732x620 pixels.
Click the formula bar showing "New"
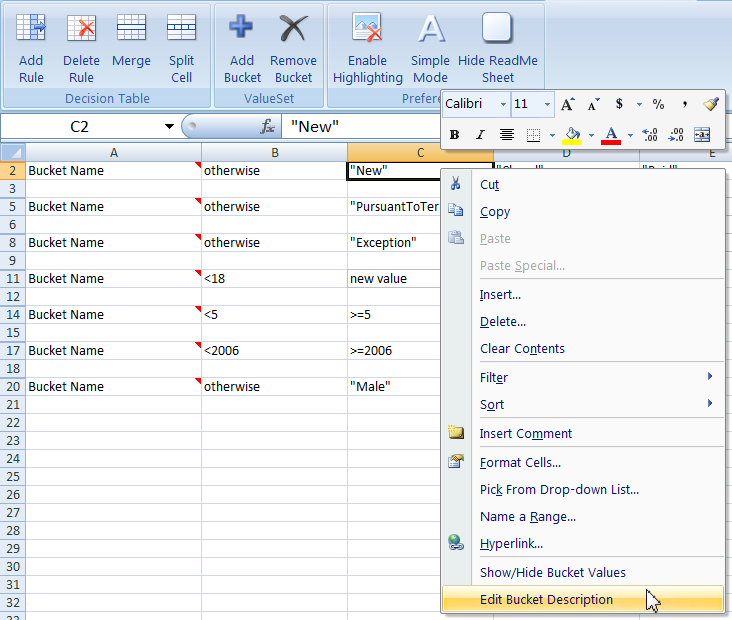tap(360, 126)
